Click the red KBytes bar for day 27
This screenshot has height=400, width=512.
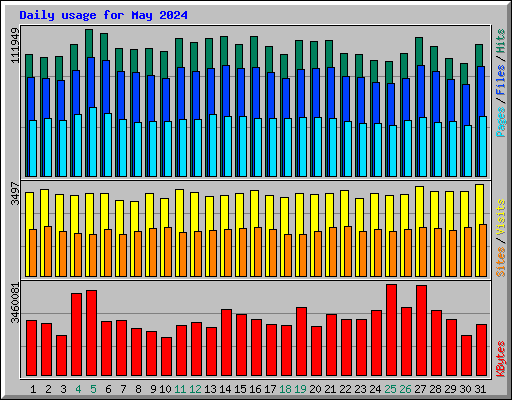pyautogui.click(x=421, y=330)
